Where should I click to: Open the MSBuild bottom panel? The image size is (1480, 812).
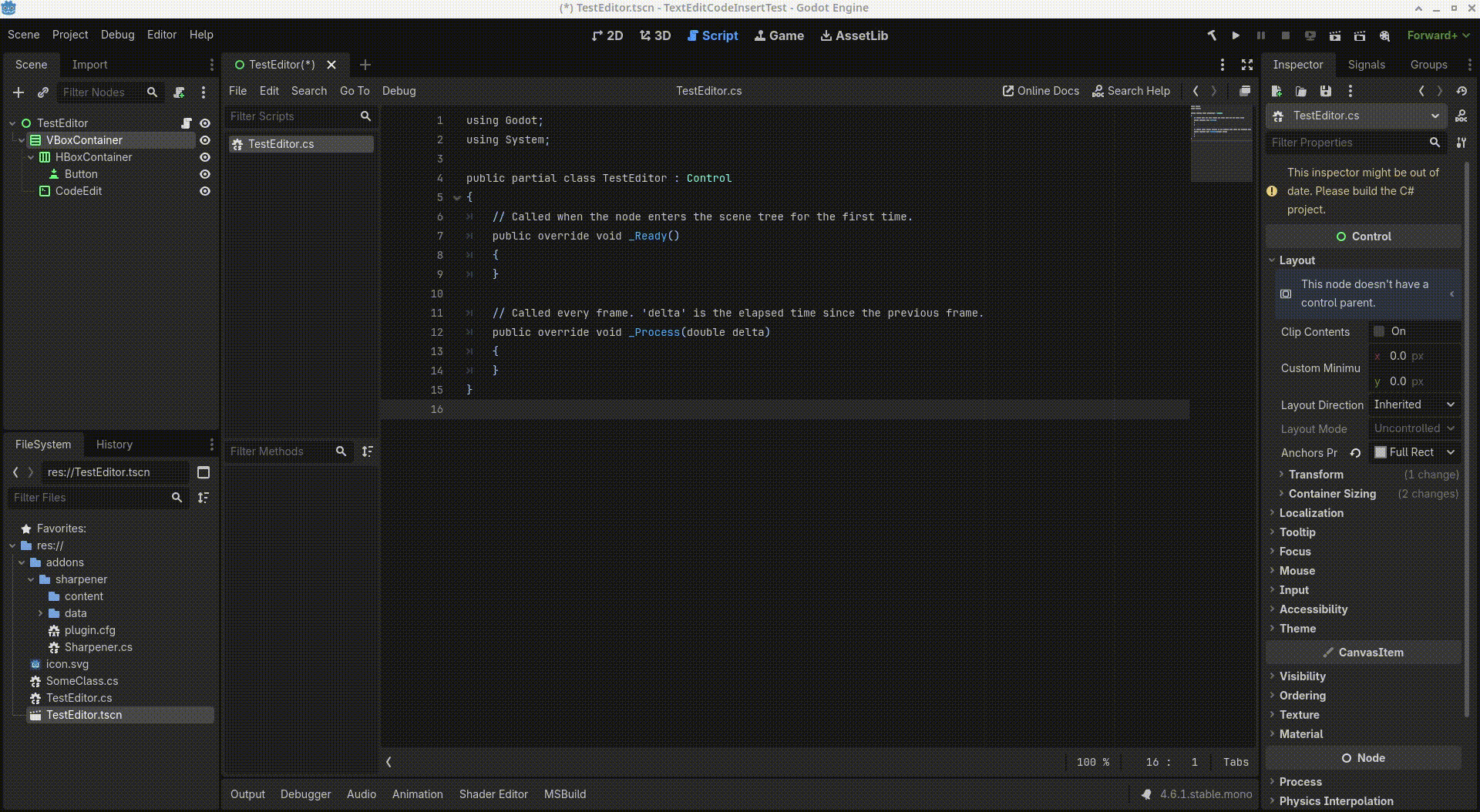click(564, 794)
